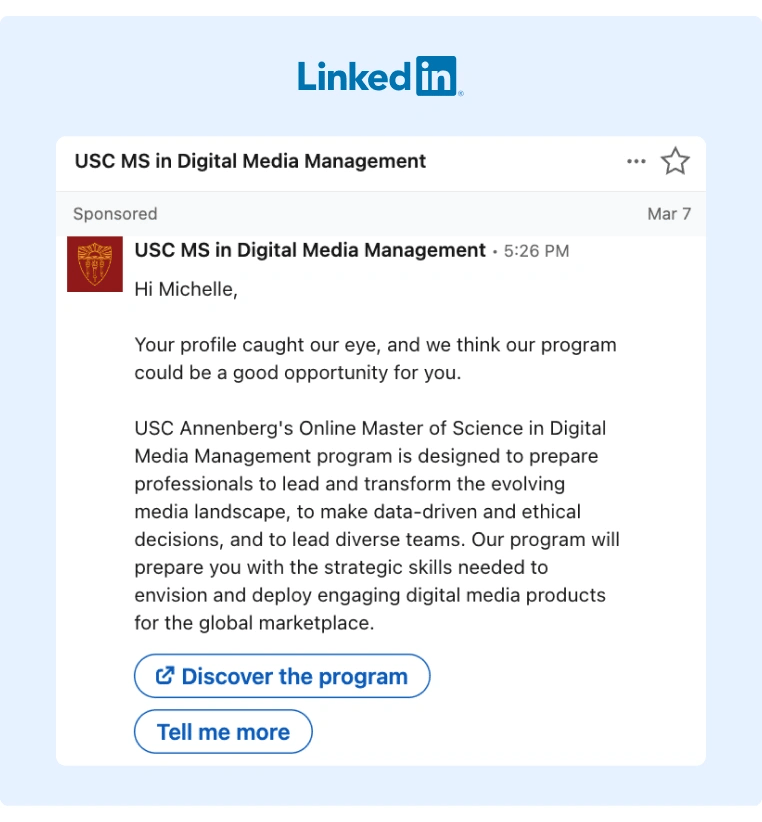
Task: Click the "Sponsored" label
Action: click(x=115, y=214)
